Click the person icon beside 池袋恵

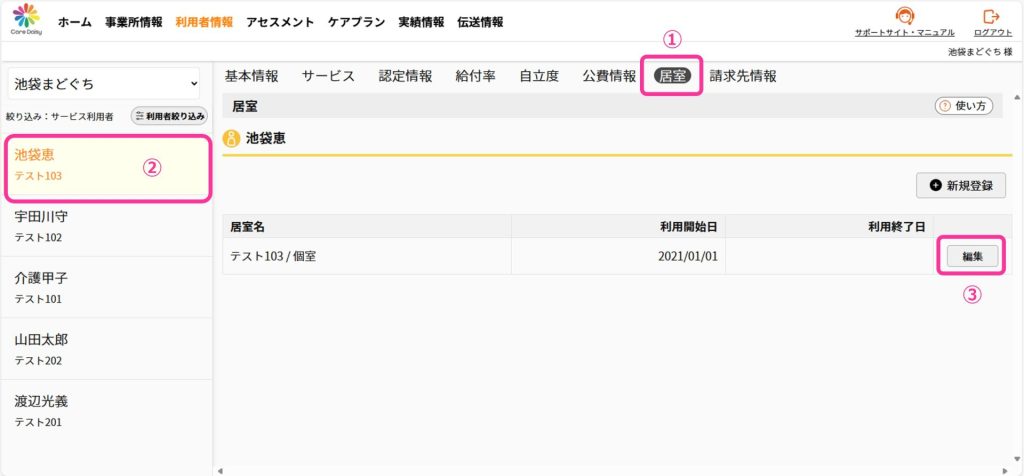pos(231,138)
